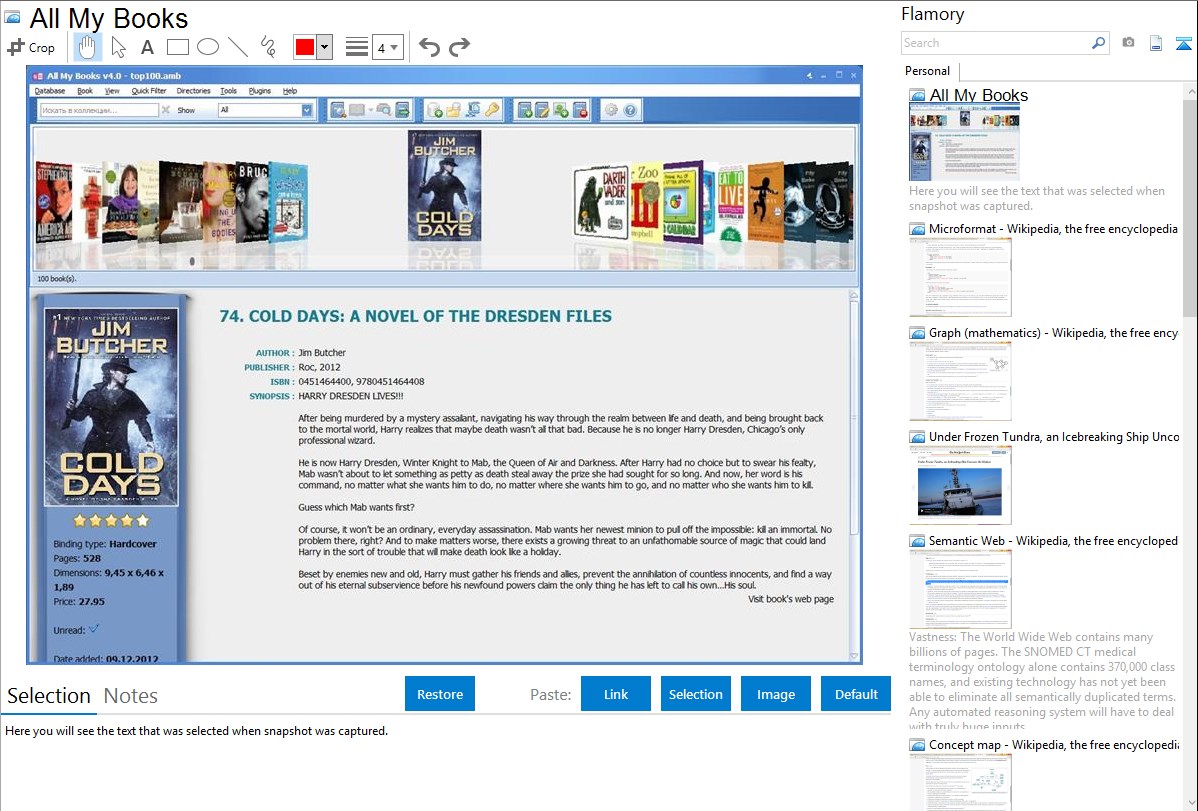
Task: Click the blue tray icon at top right
Action: (1183, 44)
